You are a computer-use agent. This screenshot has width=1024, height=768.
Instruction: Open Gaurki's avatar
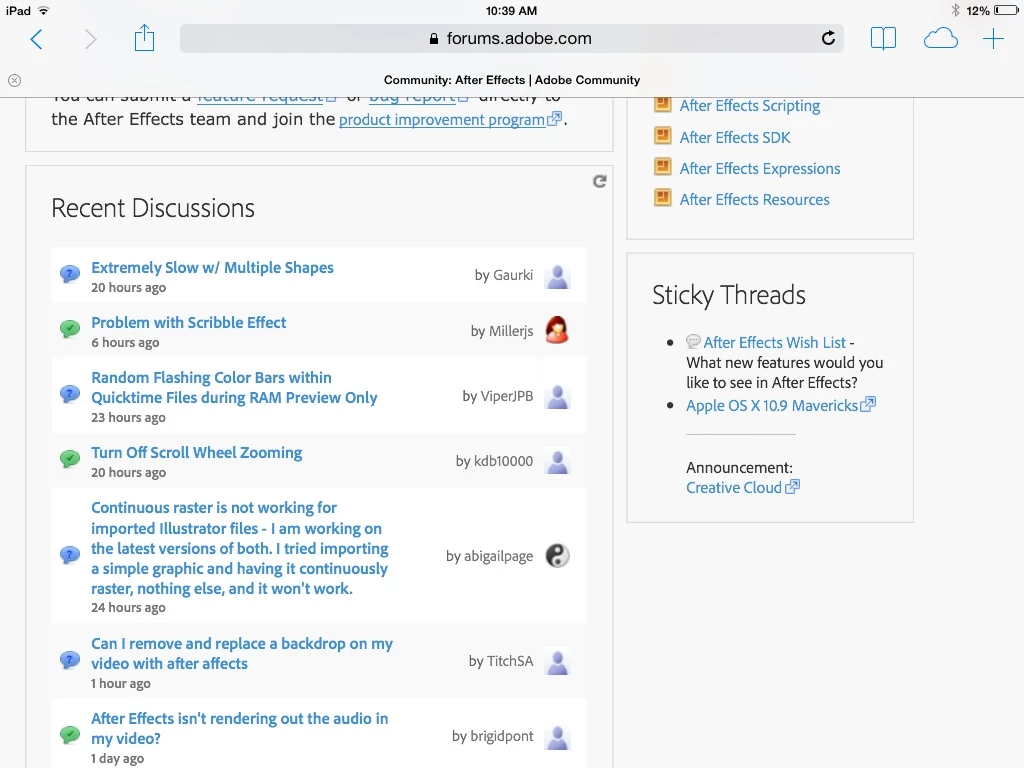558,276
